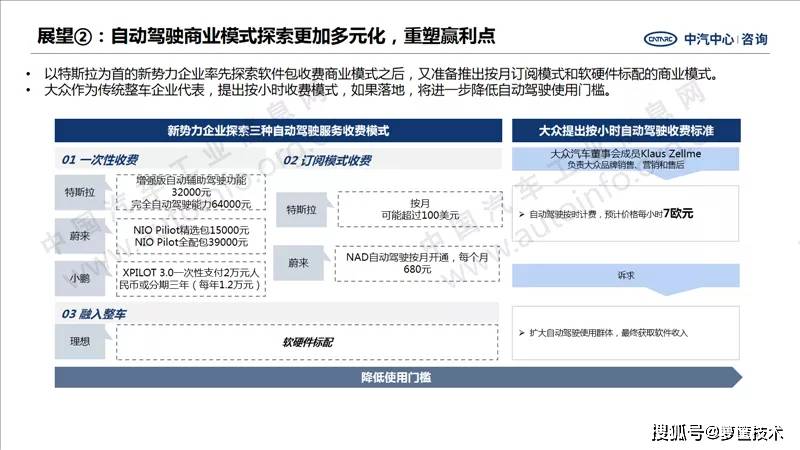Click header 大众提出按小时自动驾驶收费标准
This screenshot has width=800, height=450.
click(x=626, y=131)
